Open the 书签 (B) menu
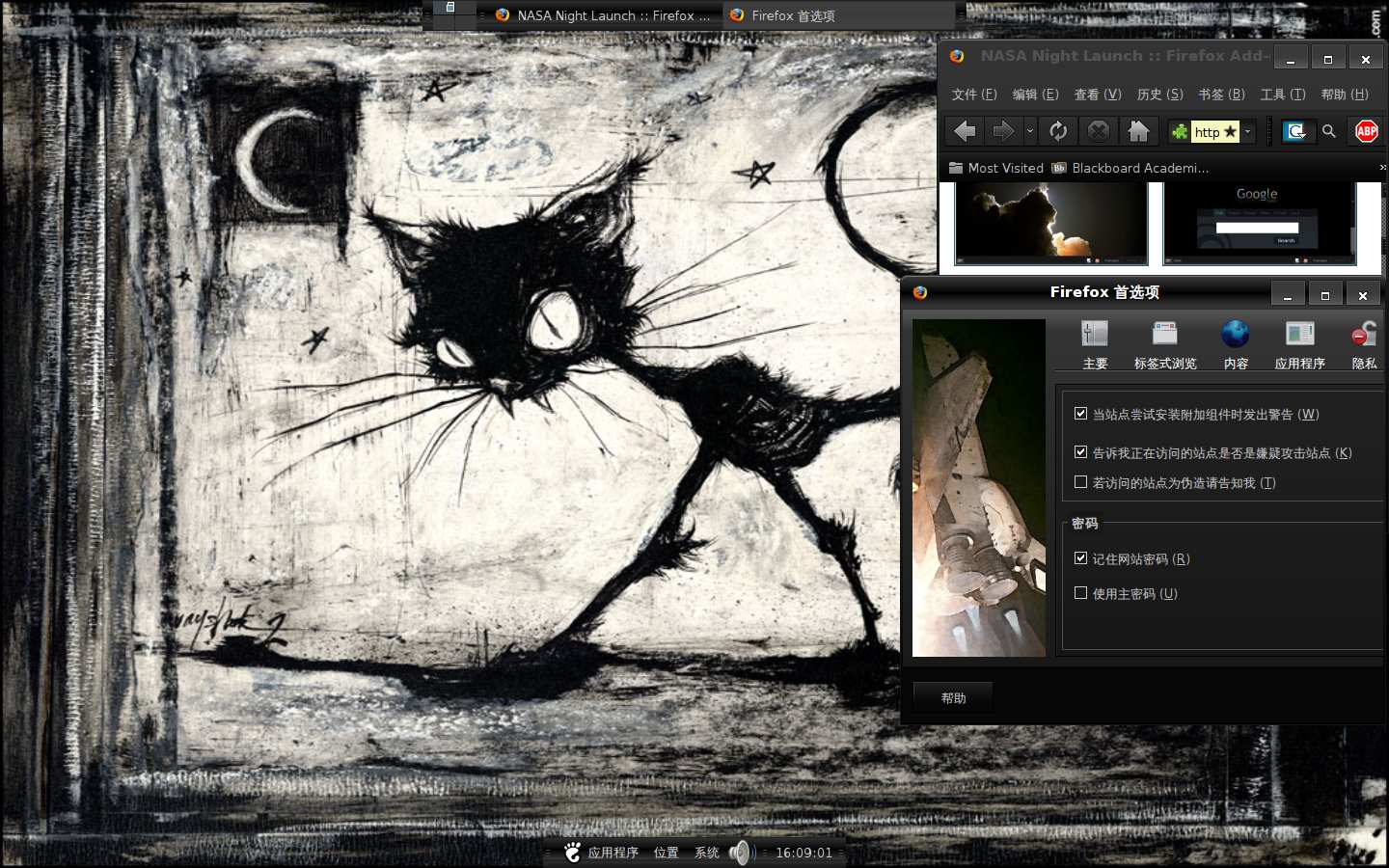The height and width of the screenshot is (868, 1389). pos(1221,95)
